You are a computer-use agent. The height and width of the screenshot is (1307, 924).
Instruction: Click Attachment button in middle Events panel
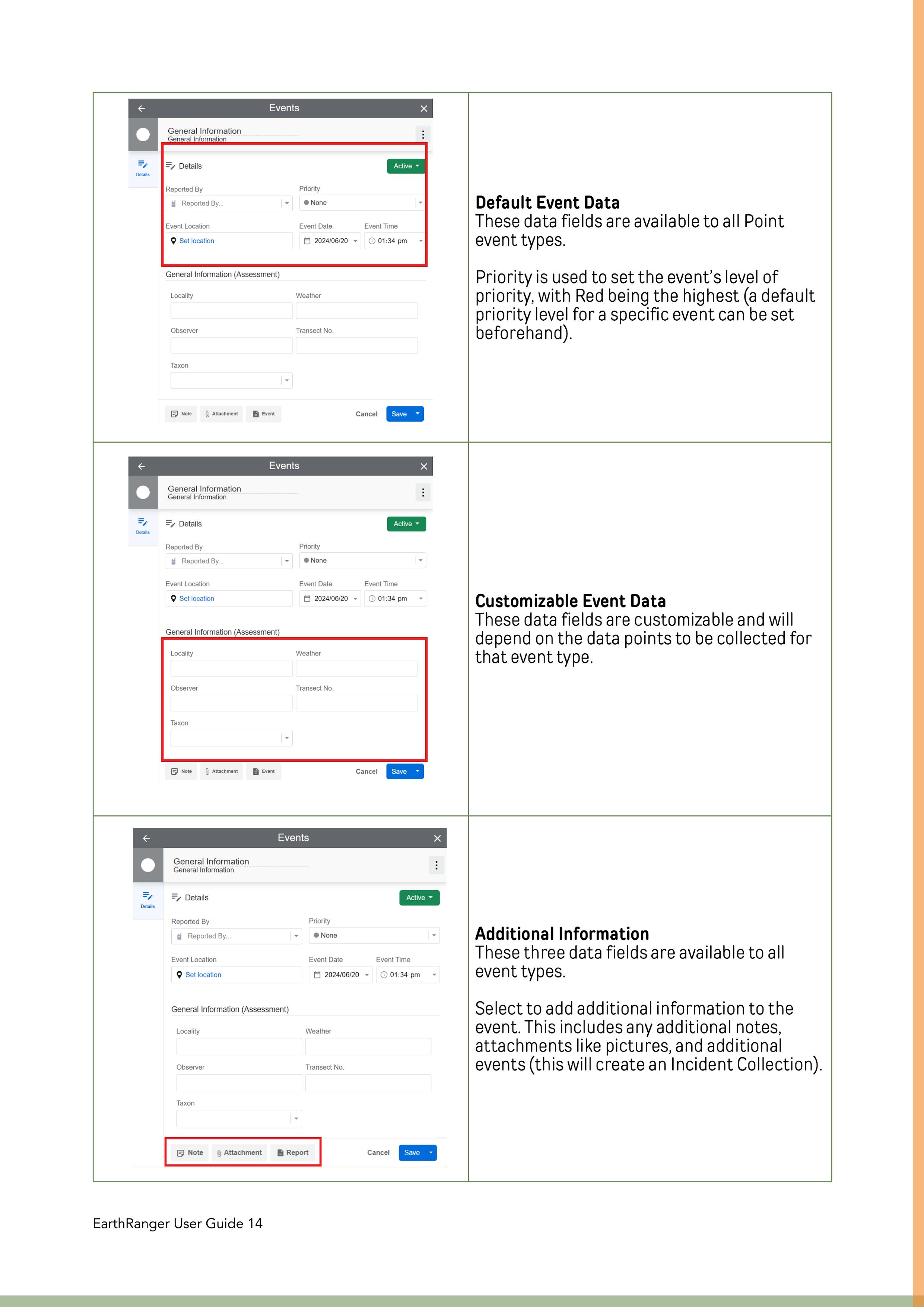point(222,771)
